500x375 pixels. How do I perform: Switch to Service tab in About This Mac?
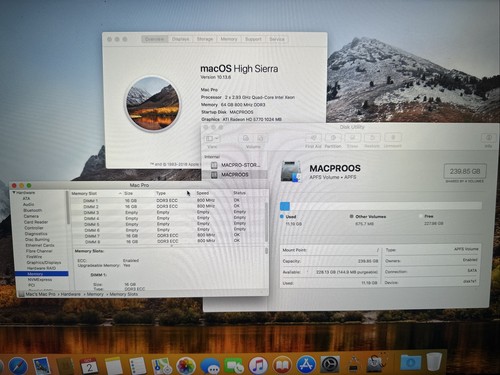[277, 39]
